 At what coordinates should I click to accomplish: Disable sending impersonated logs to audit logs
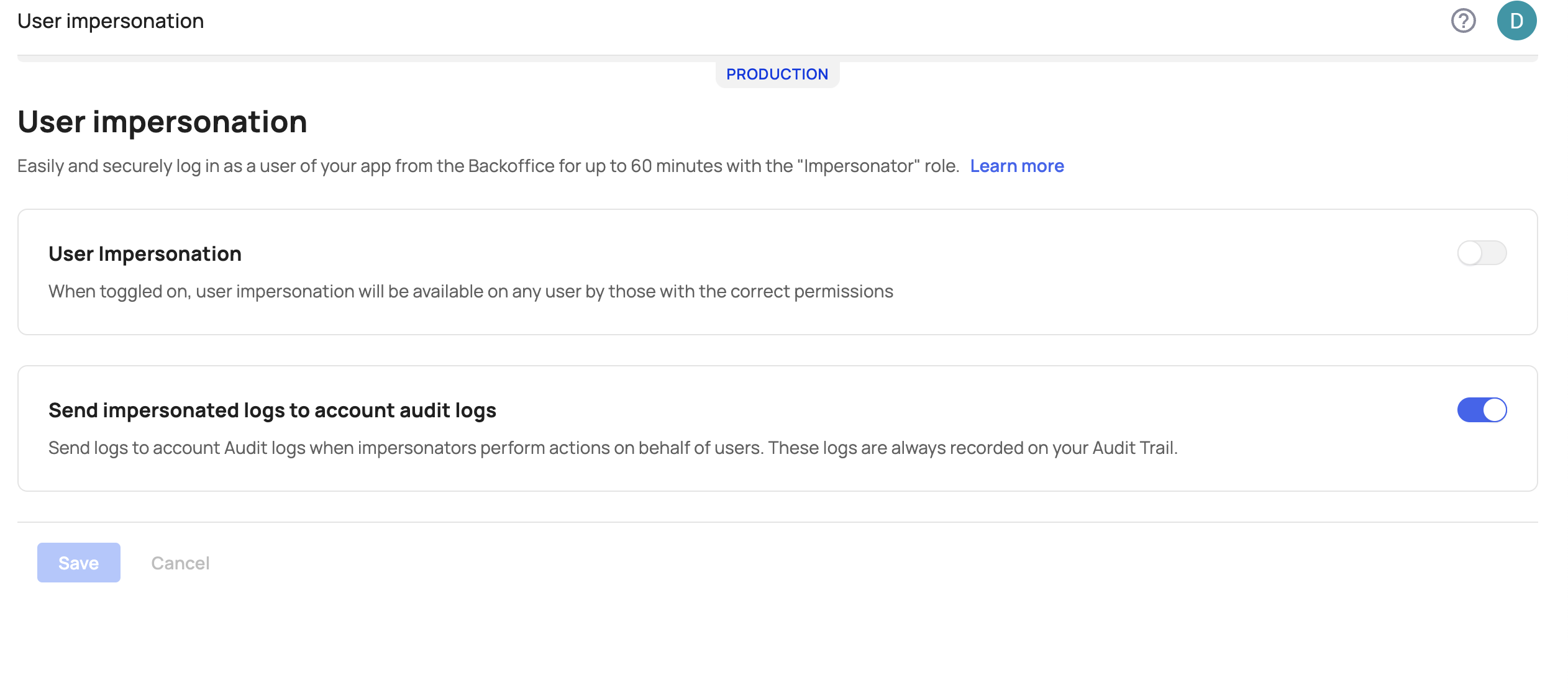(1482, 410)
